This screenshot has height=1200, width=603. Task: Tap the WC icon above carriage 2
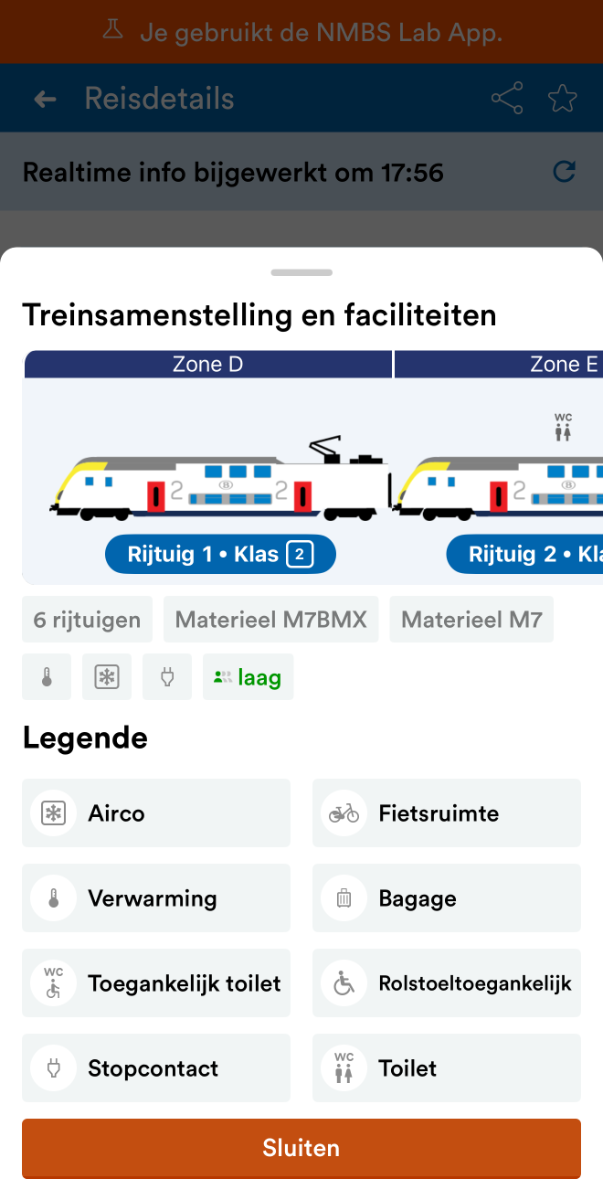[563, 427]
